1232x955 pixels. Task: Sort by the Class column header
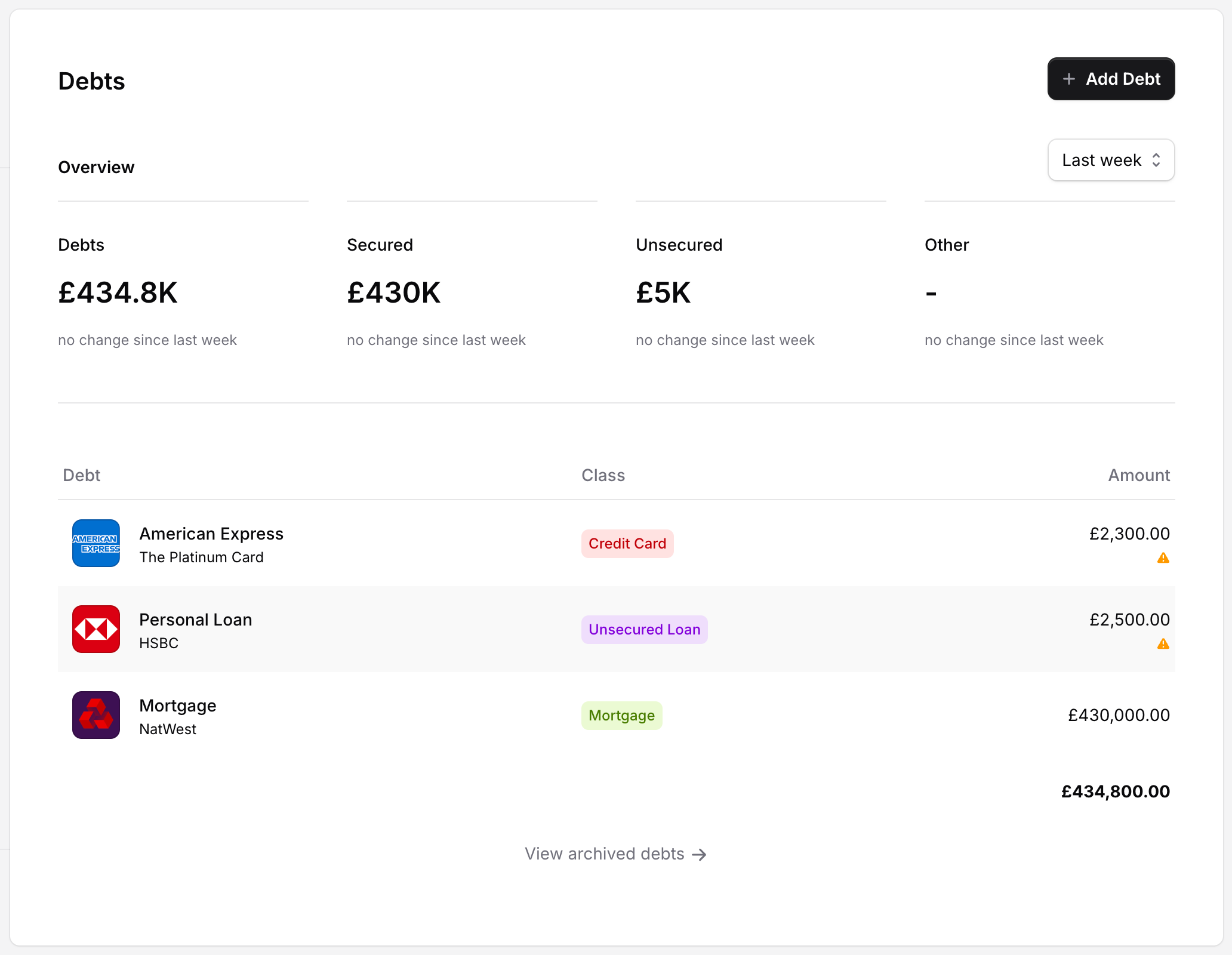pos(603,475)
